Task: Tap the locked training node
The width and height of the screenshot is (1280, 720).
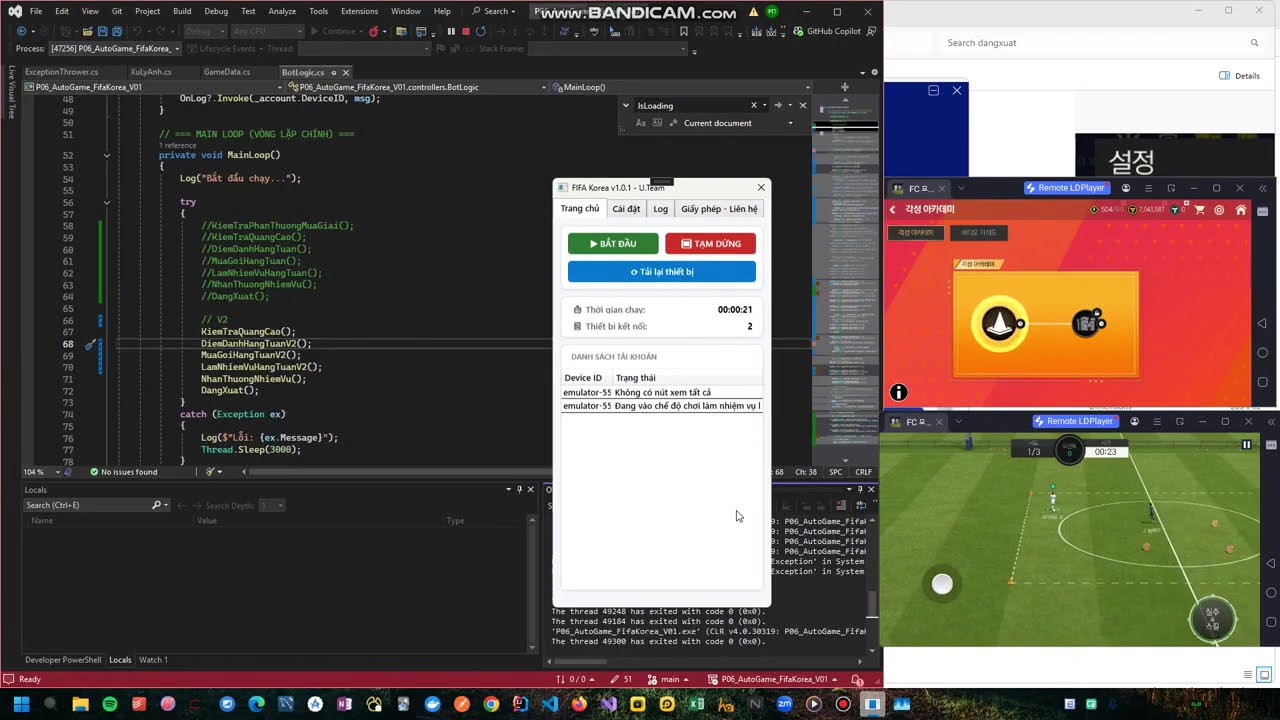Action: tap(1088, 323)
